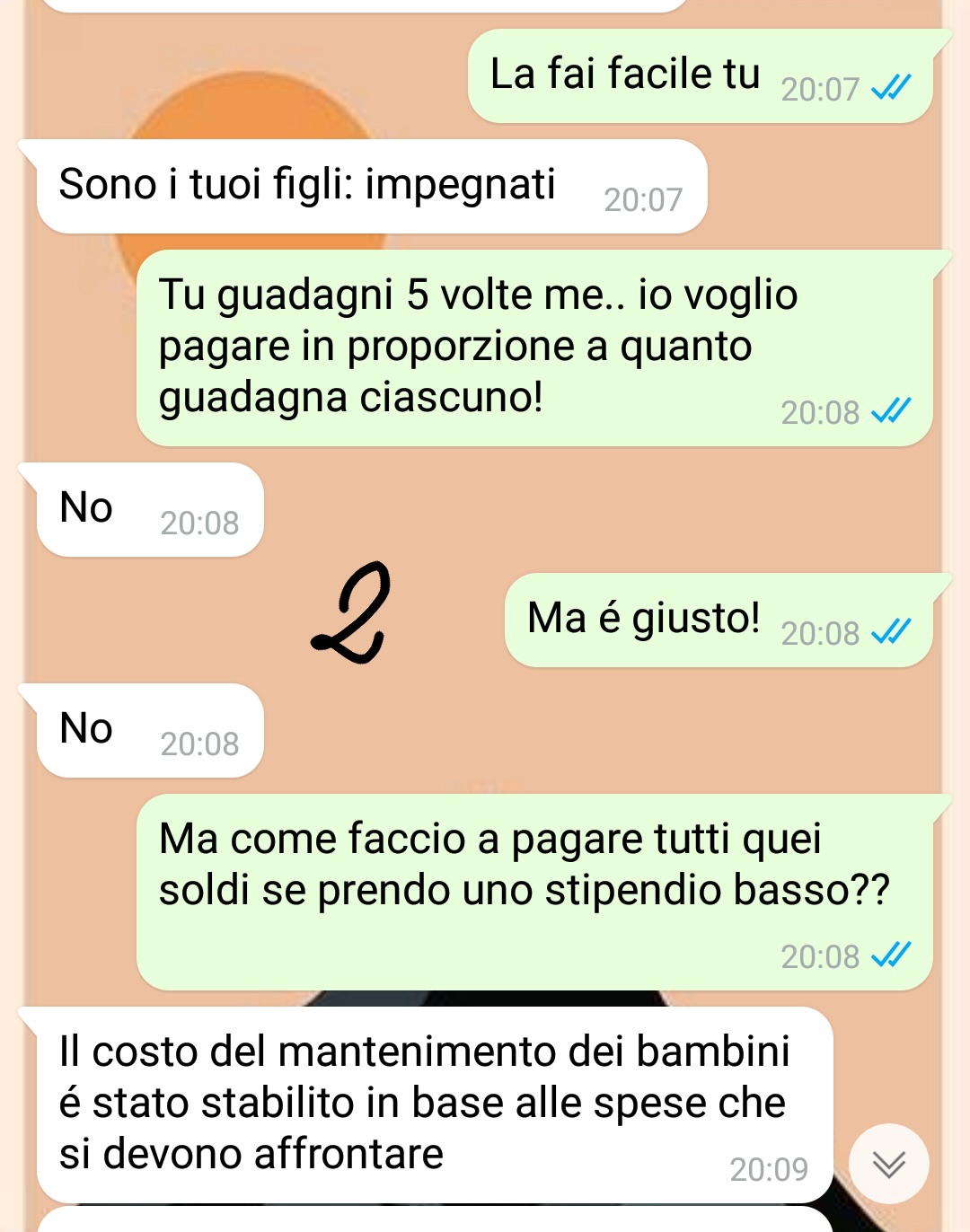970x1232 pixels.
Task: Tap the scroll-to-bottom double chevron button
Action: pos(889,1164)
